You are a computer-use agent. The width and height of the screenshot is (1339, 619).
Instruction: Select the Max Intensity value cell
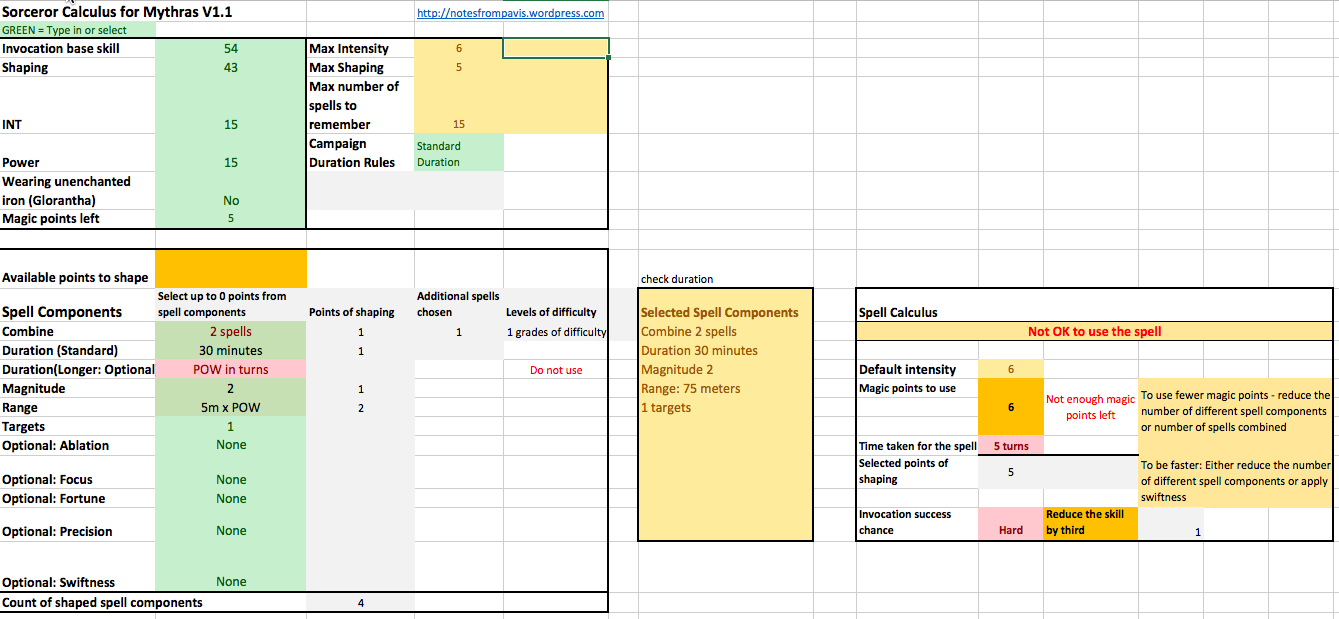pos(458,48)
